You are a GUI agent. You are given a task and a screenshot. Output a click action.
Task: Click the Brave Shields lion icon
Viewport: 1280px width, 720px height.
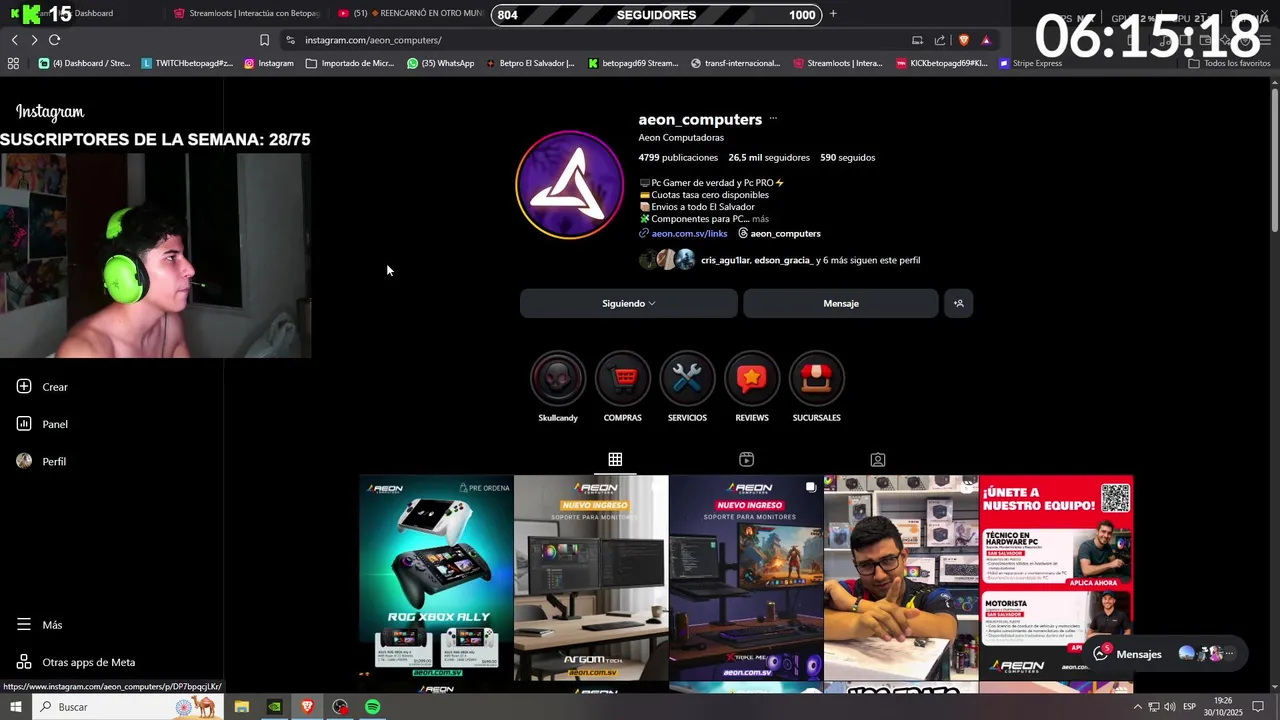(964, 40)
